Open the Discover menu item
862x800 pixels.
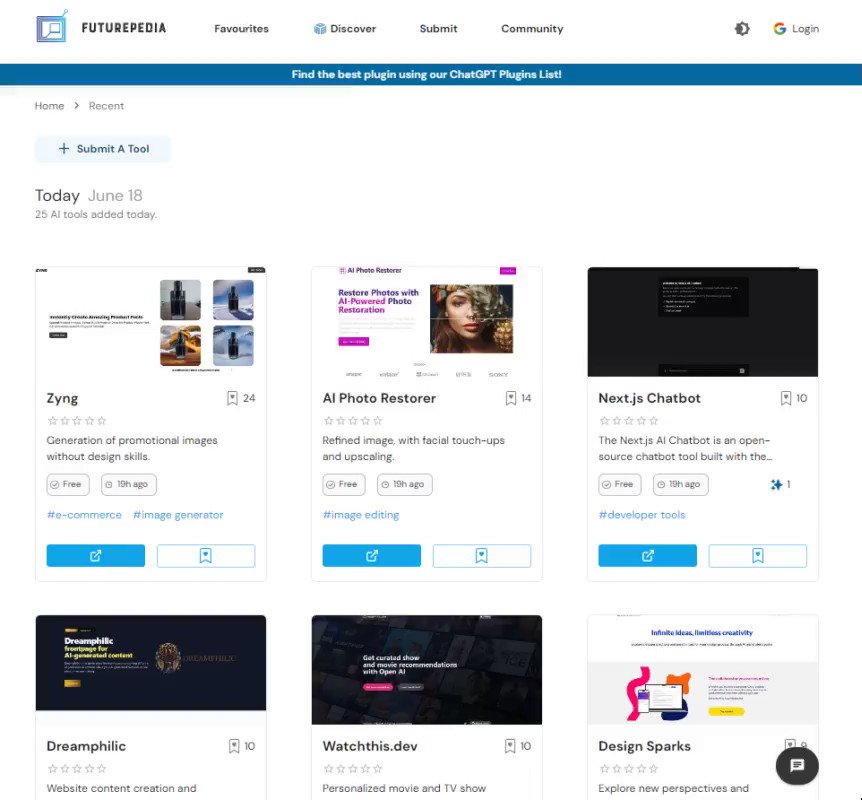[345, 29]
